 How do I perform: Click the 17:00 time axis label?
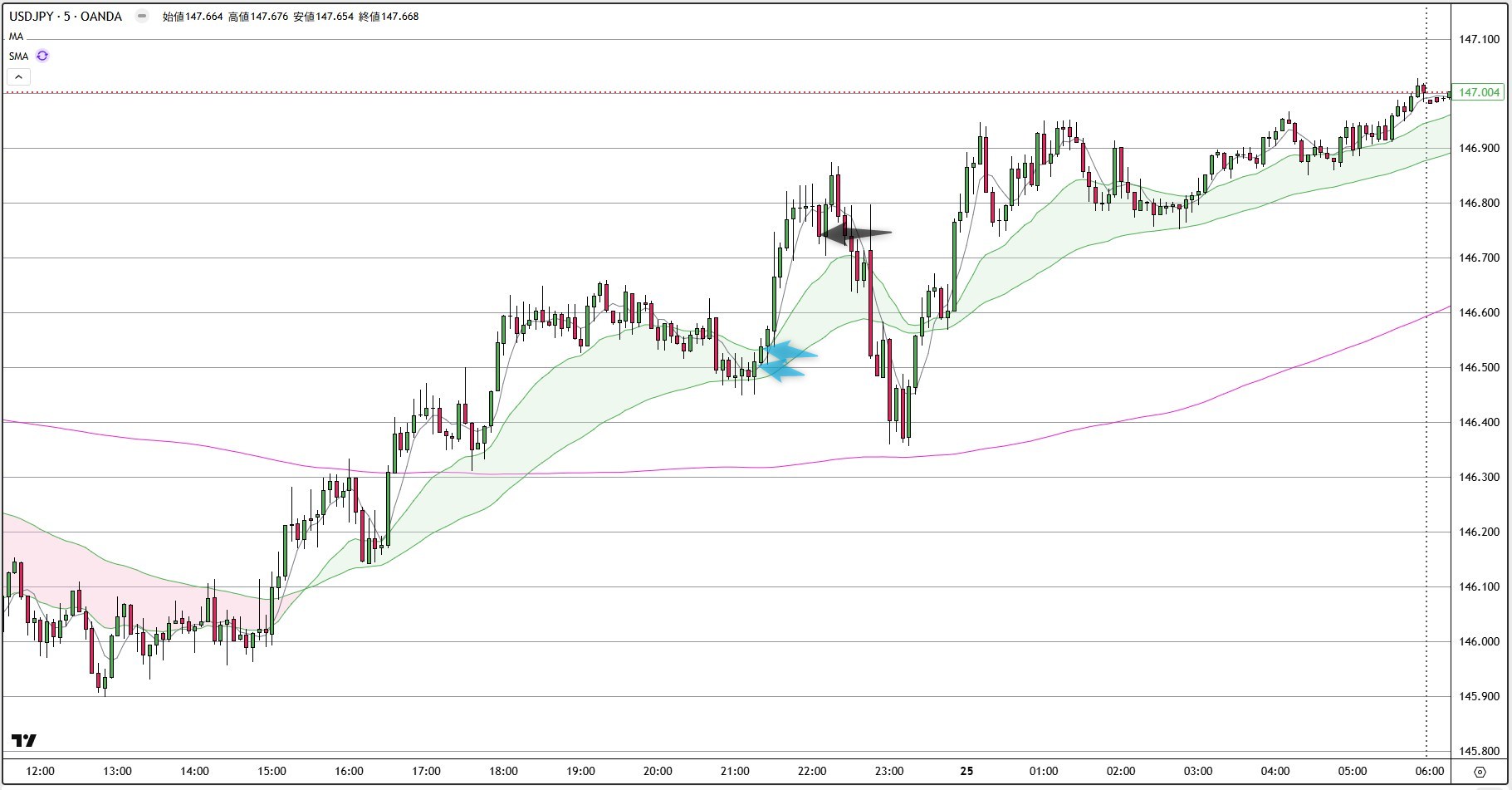pyautogui.click(x=426, y=771)
